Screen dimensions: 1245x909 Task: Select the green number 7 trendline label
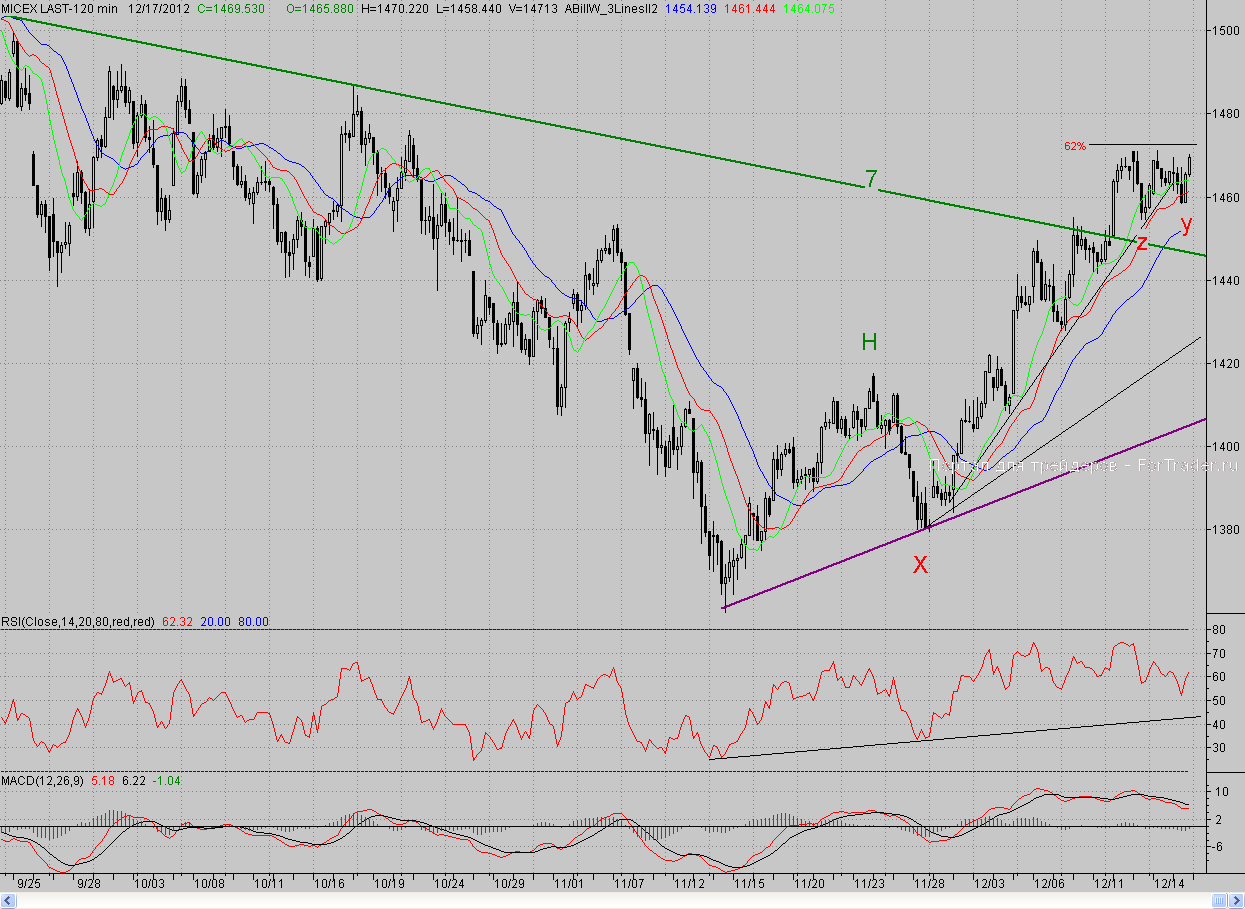point(871,180)
